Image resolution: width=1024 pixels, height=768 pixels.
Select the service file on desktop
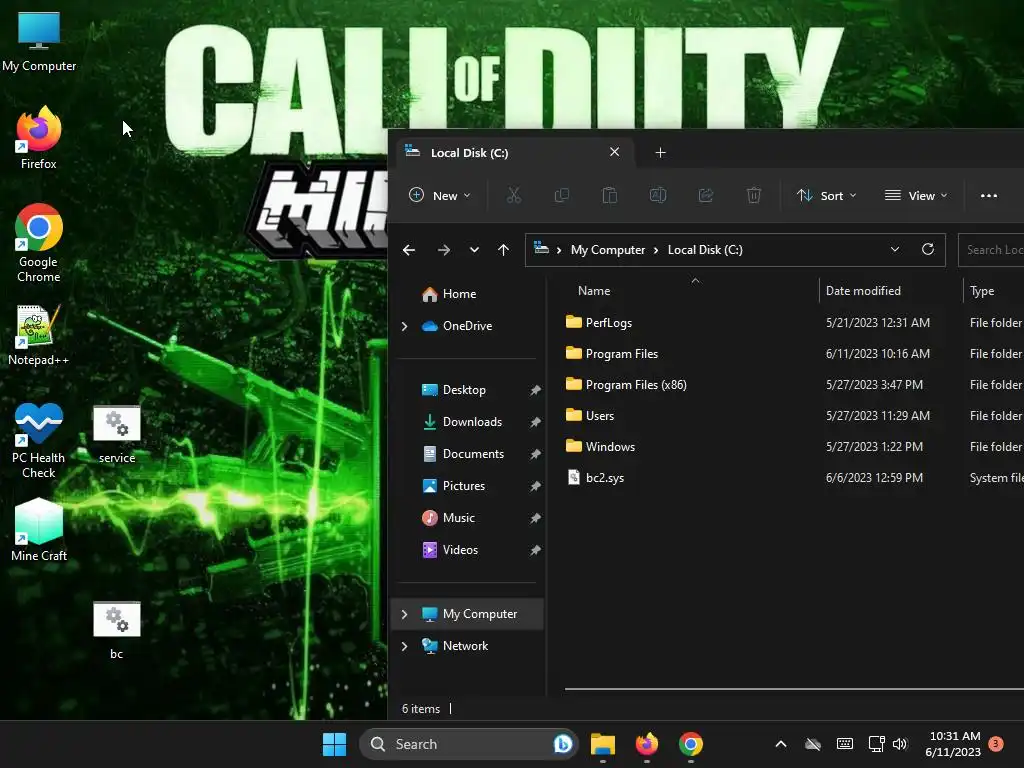[x=117, y=435]
